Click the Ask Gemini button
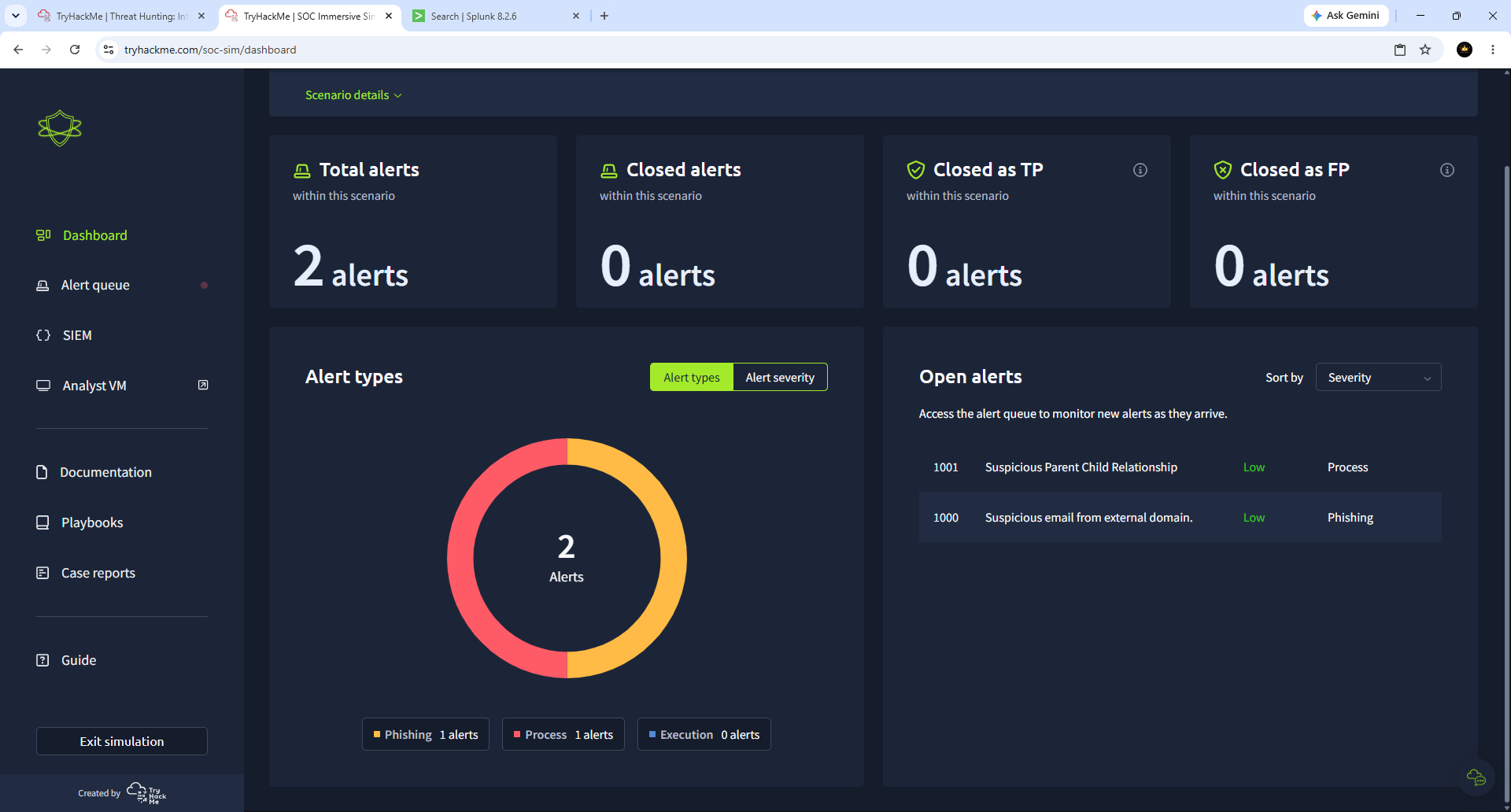This screenshot has width=1511, height=812. [x=1346, y=16]
